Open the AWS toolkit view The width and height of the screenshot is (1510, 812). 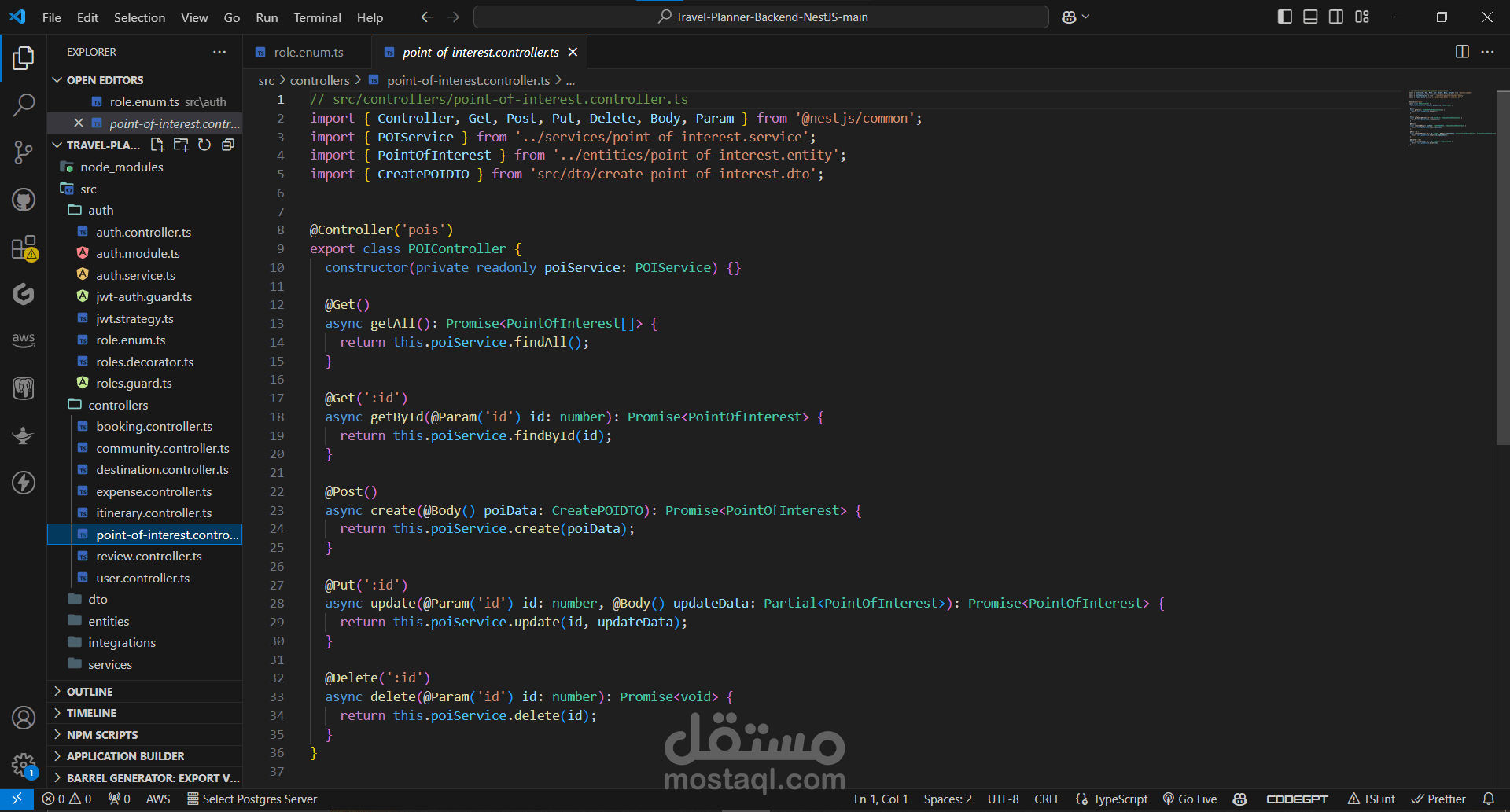[x=24, y=340]
